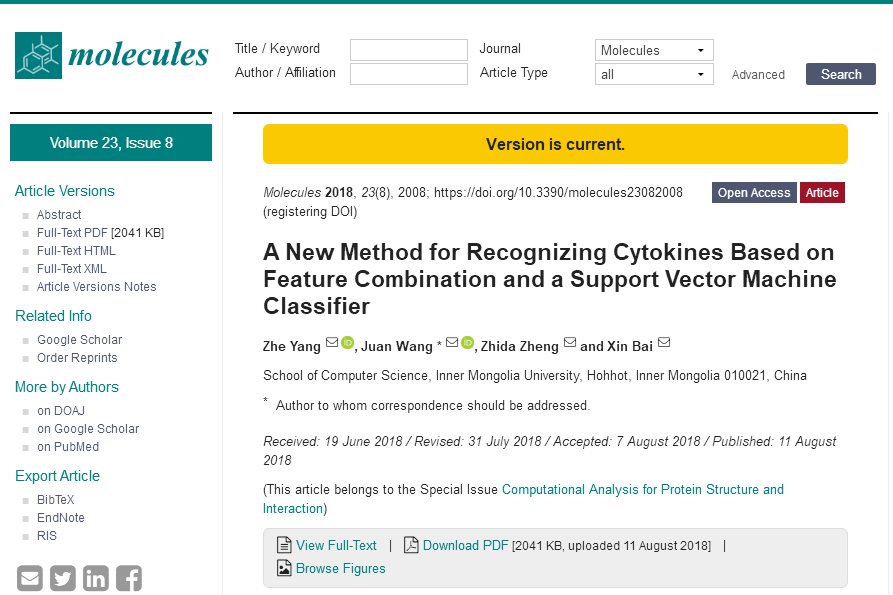Share the article on Twitter
The height and width of the screenshot is (595, 893).
[63, 578]
